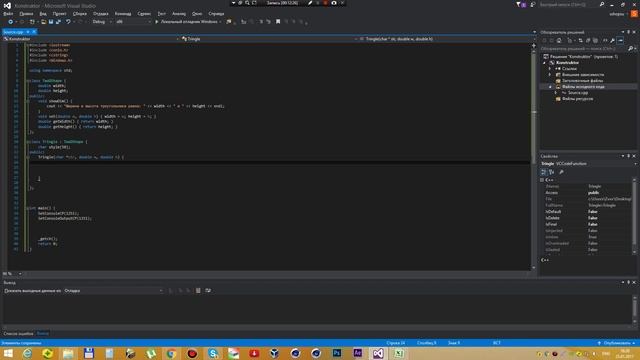Open the Файл menu
Image resolution: width=640 pixels, height=360 pixels.
(x=8, y=13)
